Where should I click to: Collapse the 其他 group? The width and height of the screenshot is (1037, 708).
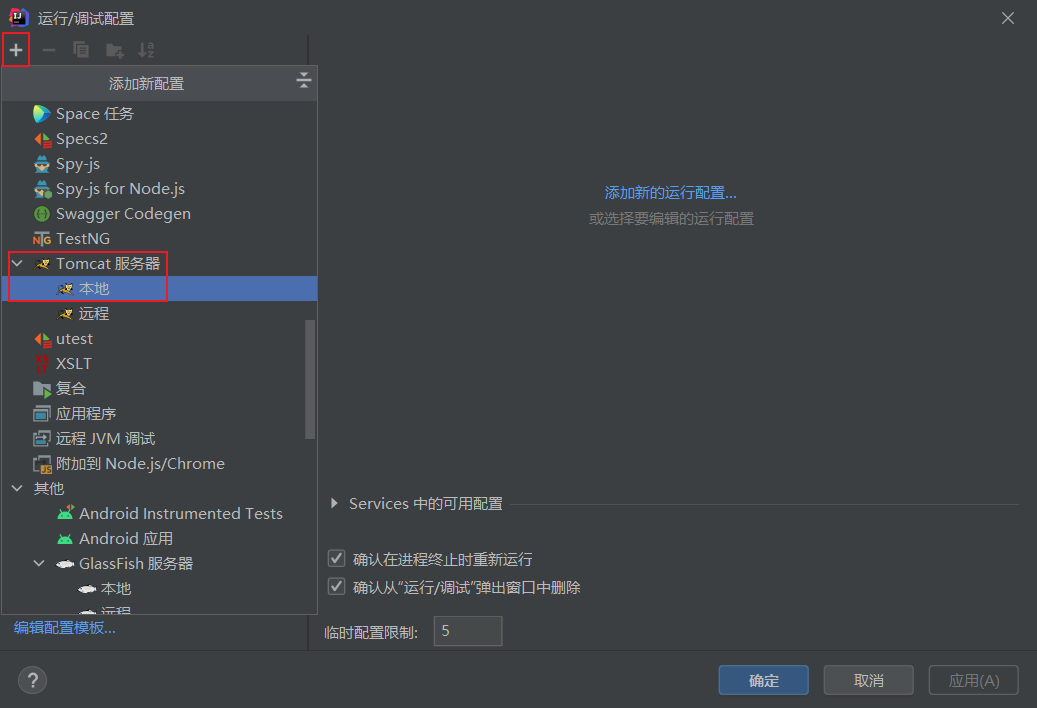tap(17, 489)
